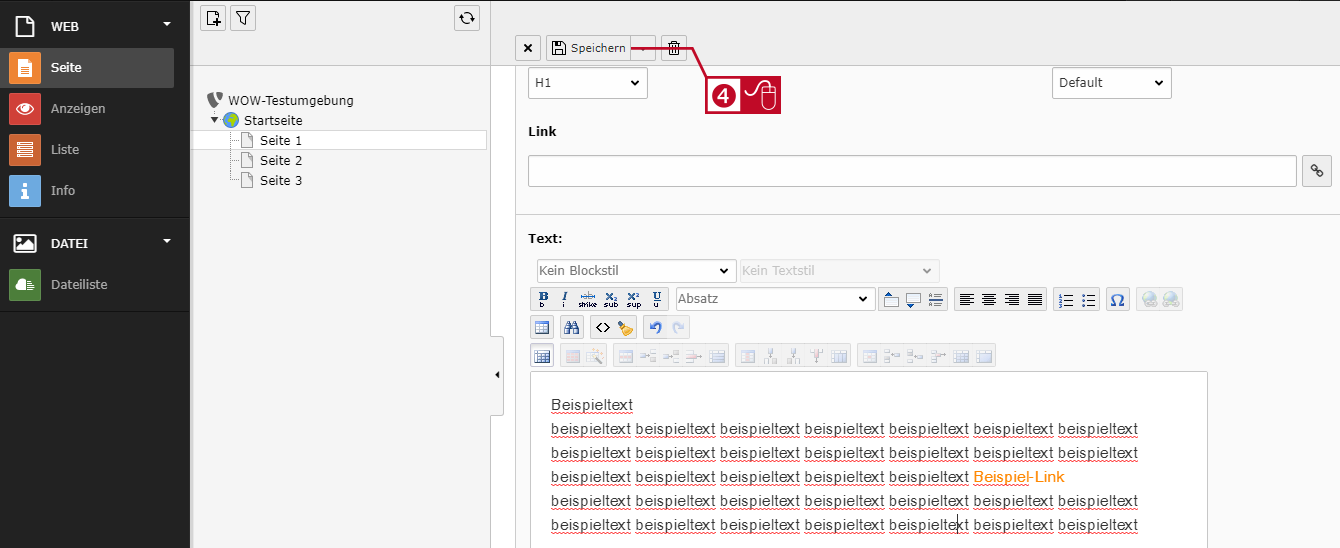
Task: Toggle underline formatting
Action: [x=656, y=299]
